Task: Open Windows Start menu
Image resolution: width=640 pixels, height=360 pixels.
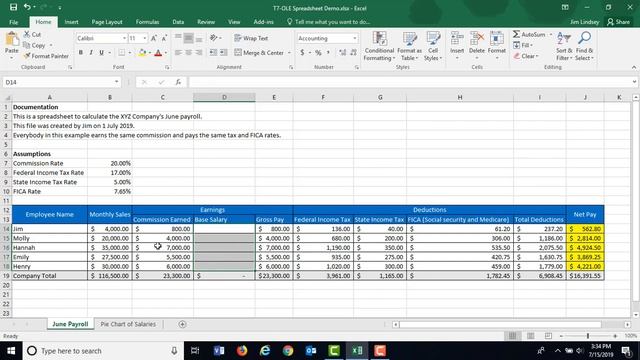Action: pyautogui.click(x=11, y=351)
